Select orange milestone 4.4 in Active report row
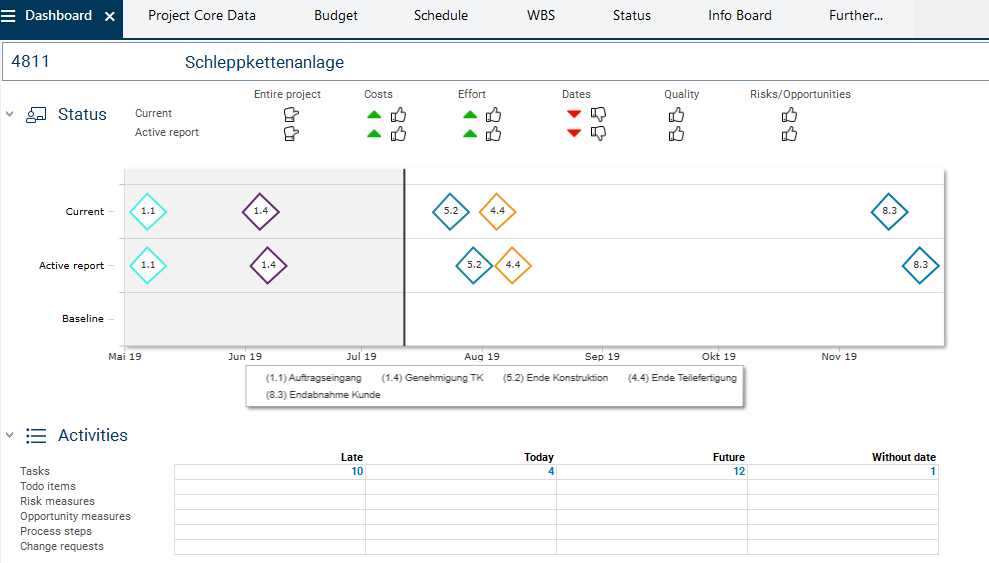This screenshot has width=989, height=563. (x=513, y=265)
